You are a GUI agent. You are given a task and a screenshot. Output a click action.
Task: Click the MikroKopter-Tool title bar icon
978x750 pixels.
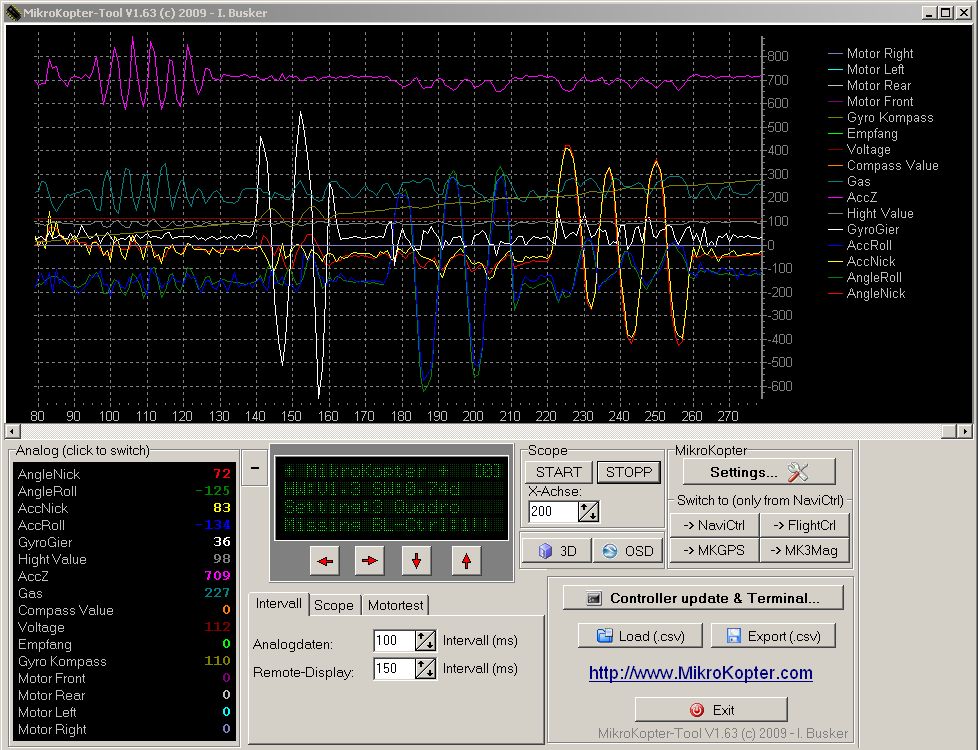coord(13,12)
